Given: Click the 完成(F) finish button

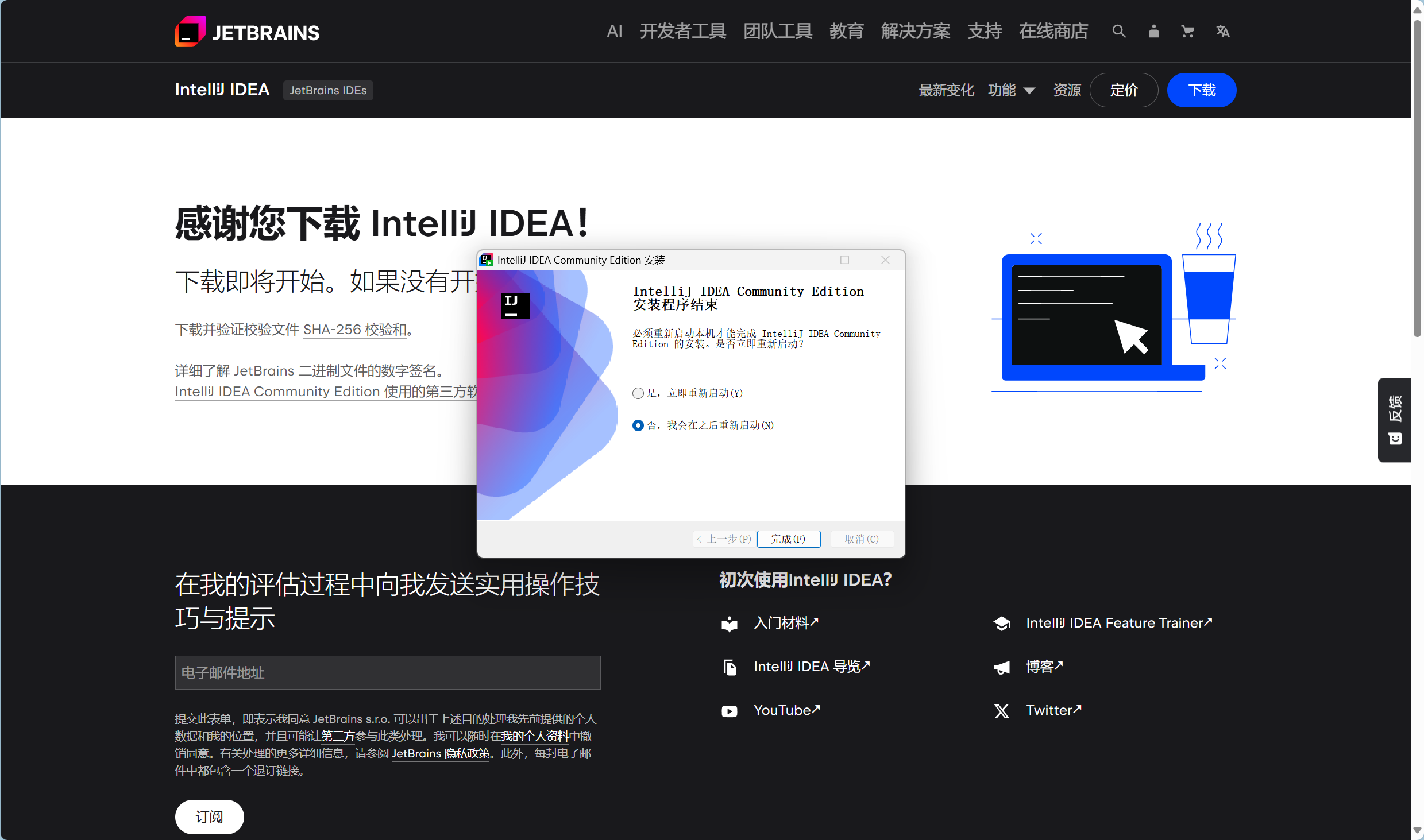Looking at the screenshot, I should coord(788,539).
